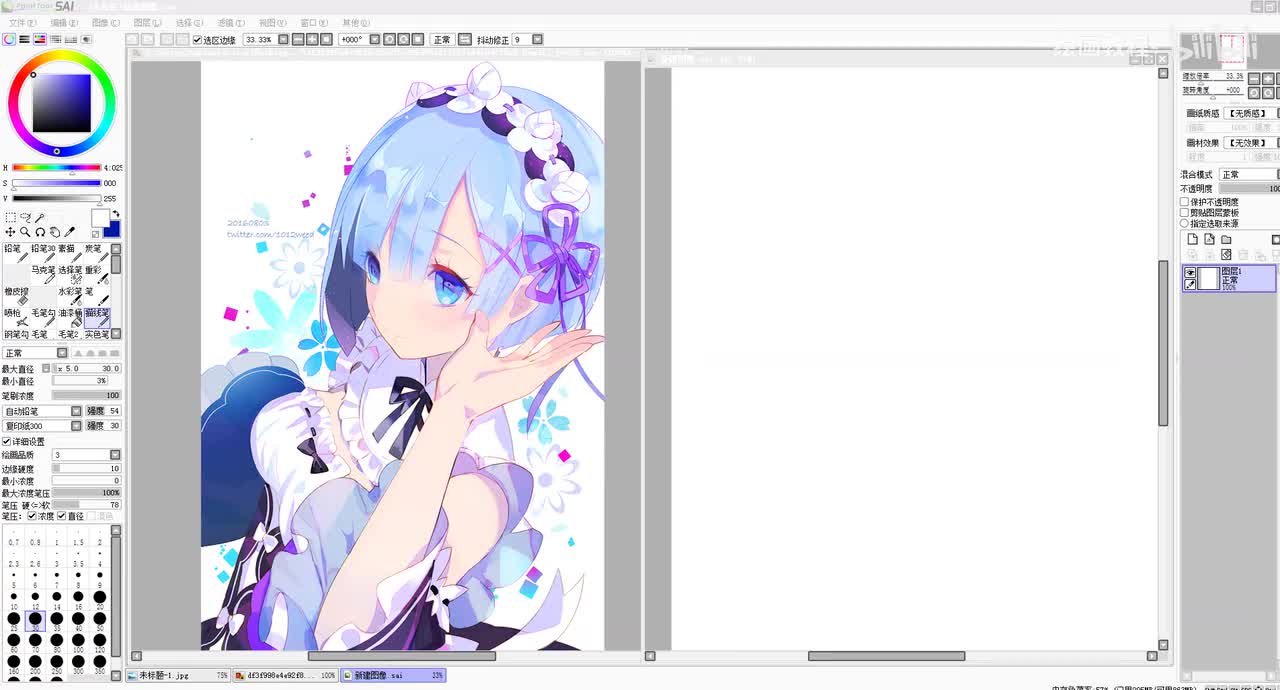Show the color wheel panel

(9, 39)
